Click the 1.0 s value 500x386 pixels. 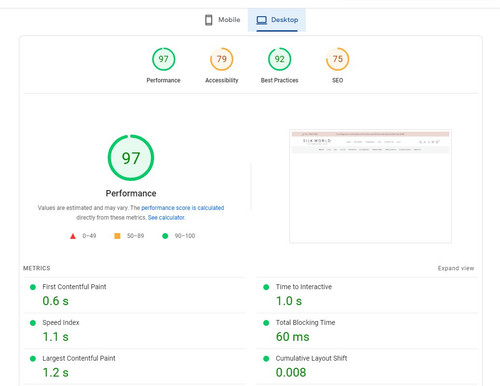[x=289, y=301]
